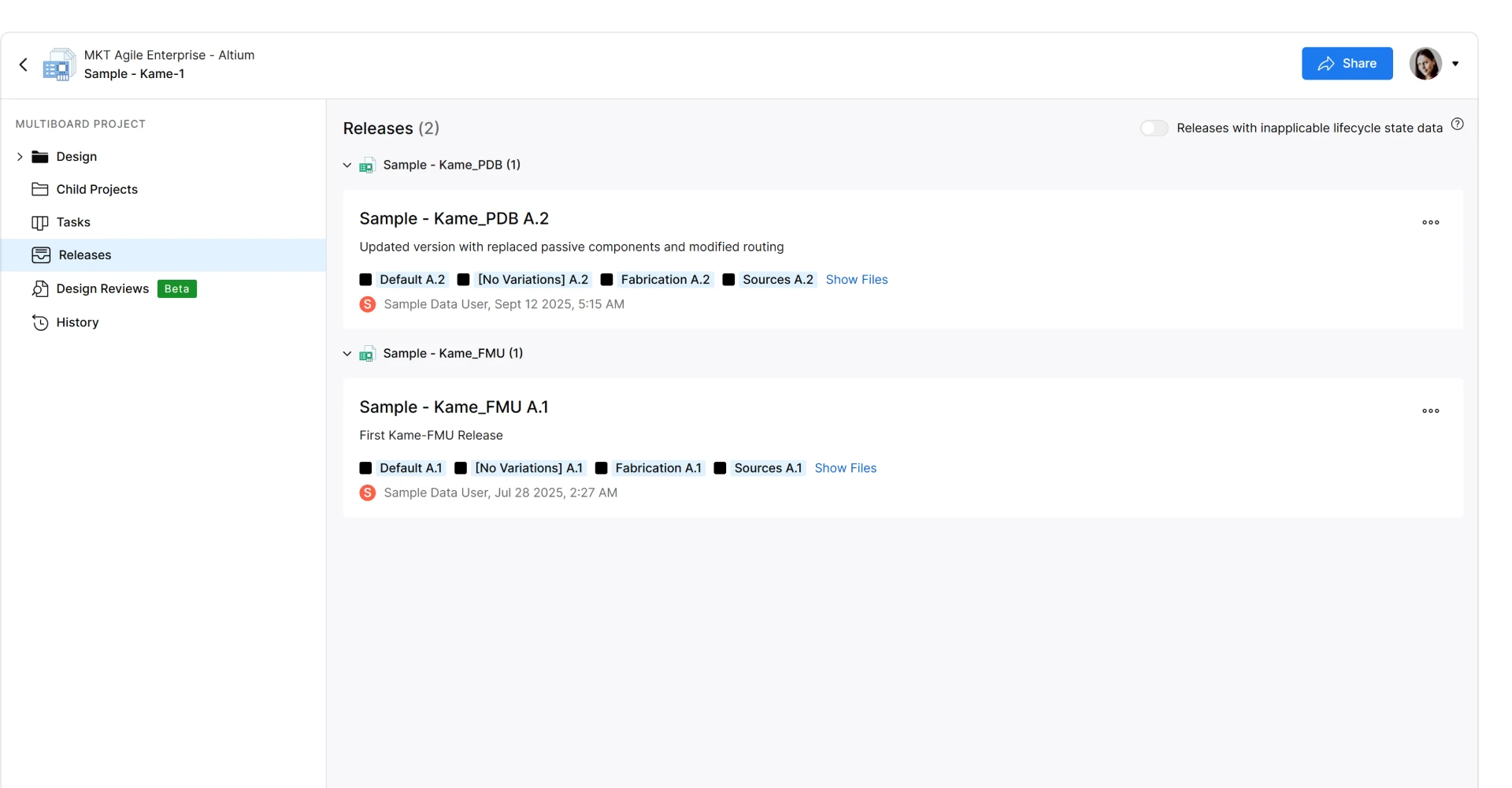1512x788 pixels.
Task: Open the user avatar profile picture
Action: pyautogui.click(x=1425, y=64)
